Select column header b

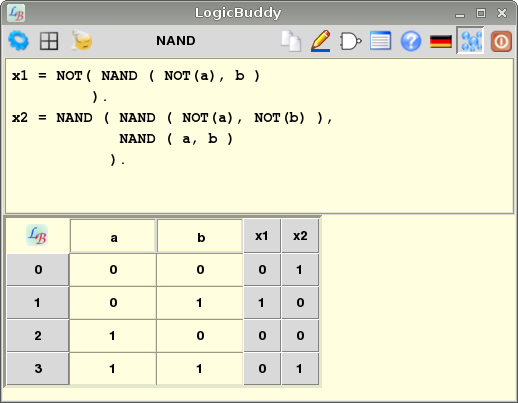pos(200,236)
